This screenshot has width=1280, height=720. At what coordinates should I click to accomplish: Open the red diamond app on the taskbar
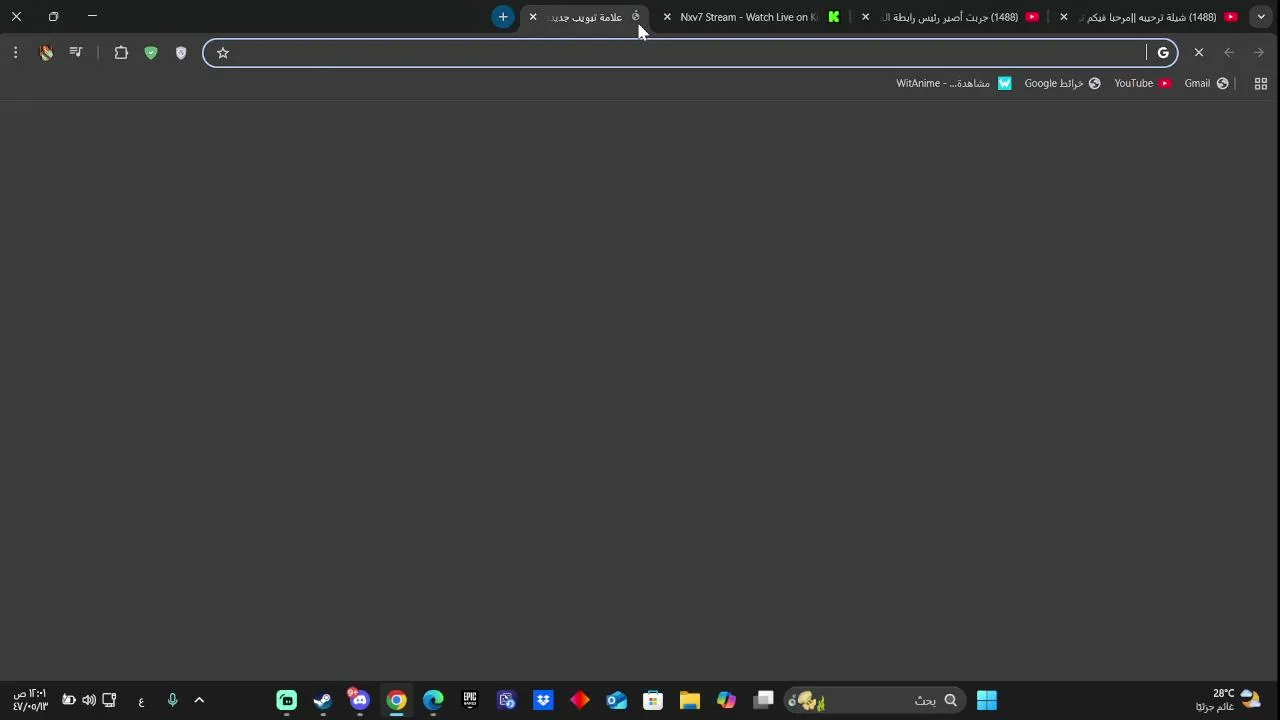[580, 700]
